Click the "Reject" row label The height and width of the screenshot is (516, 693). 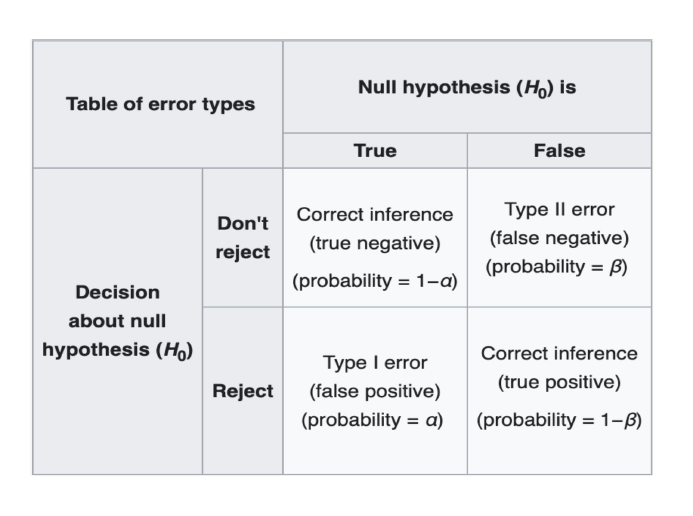click(242, 391)
